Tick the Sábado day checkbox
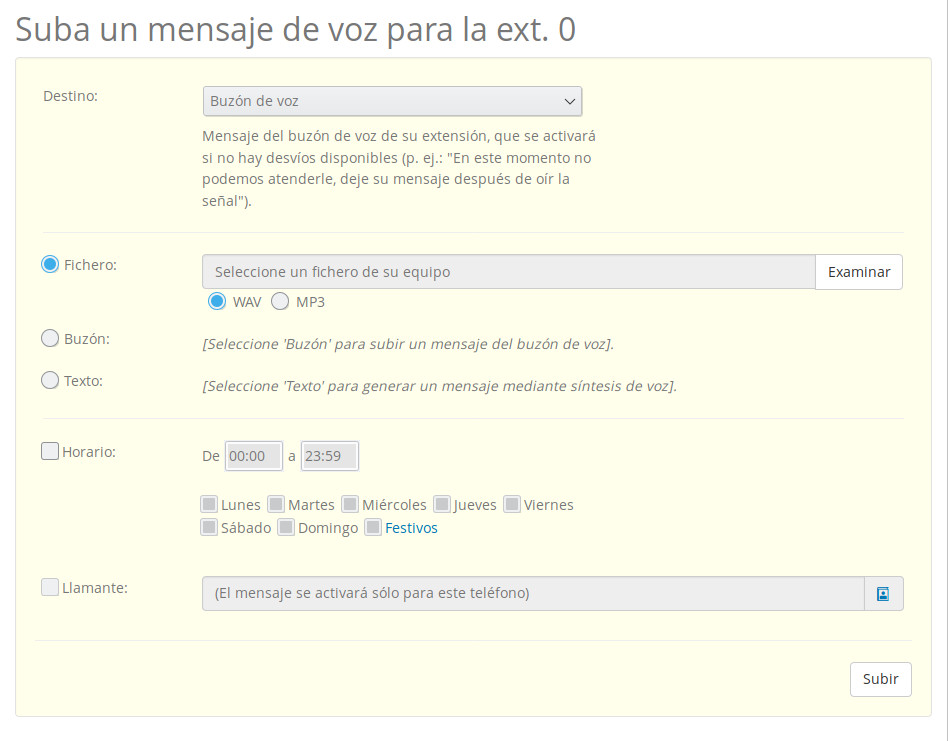This screenshot has height=741, width=952. (x=209, y=527)
